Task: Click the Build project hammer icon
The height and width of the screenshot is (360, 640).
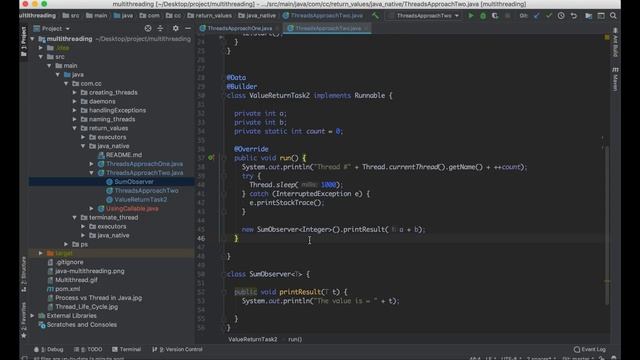Action: click(x=375, y=16)
